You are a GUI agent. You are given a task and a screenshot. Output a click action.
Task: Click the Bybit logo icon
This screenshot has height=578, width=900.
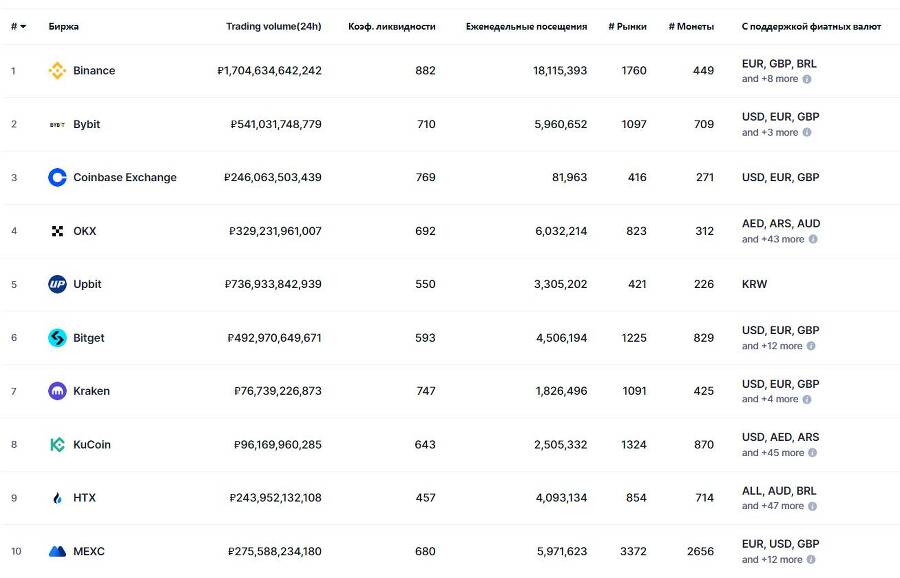(x=57, y=125)
